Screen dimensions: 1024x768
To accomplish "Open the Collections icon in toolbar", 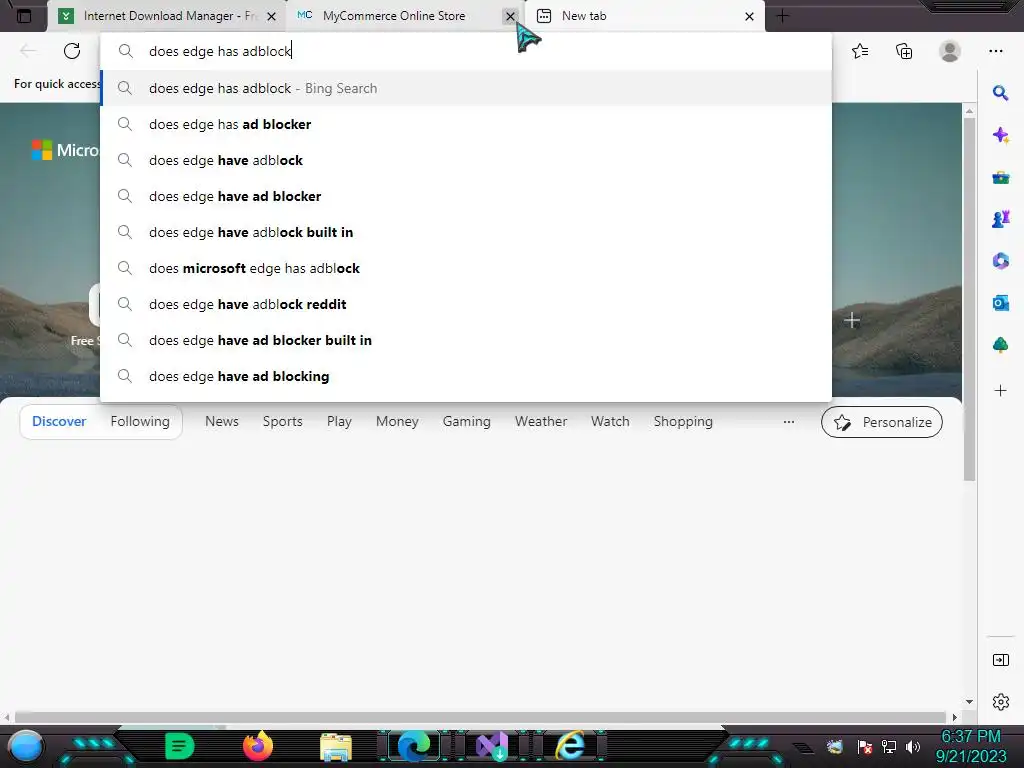I will pyautogui.click(x=904, y=51).
